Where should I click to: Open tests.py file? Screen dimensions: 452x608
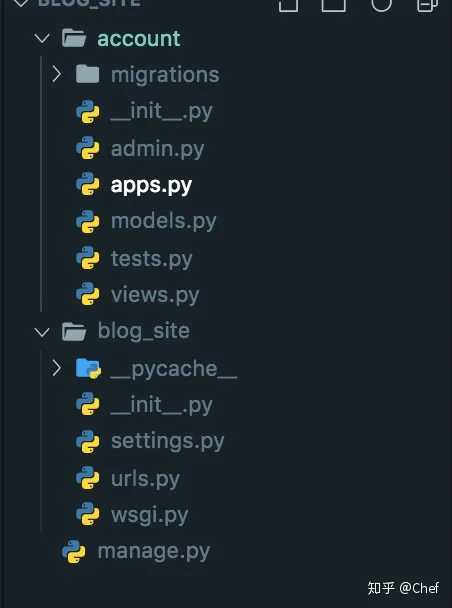(152, 259)
